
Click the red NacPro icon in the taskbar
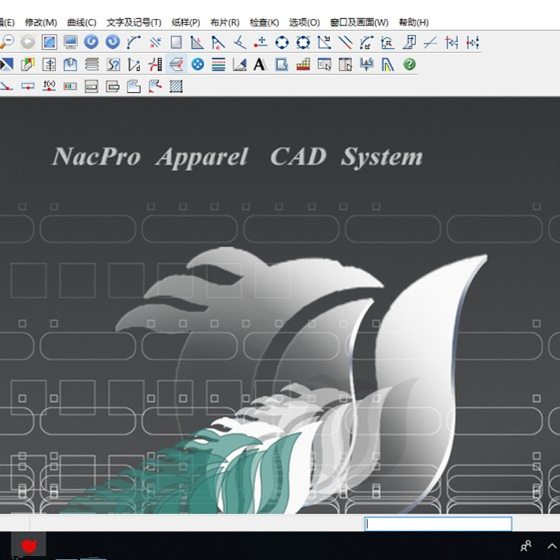click(x=29, y=545)
